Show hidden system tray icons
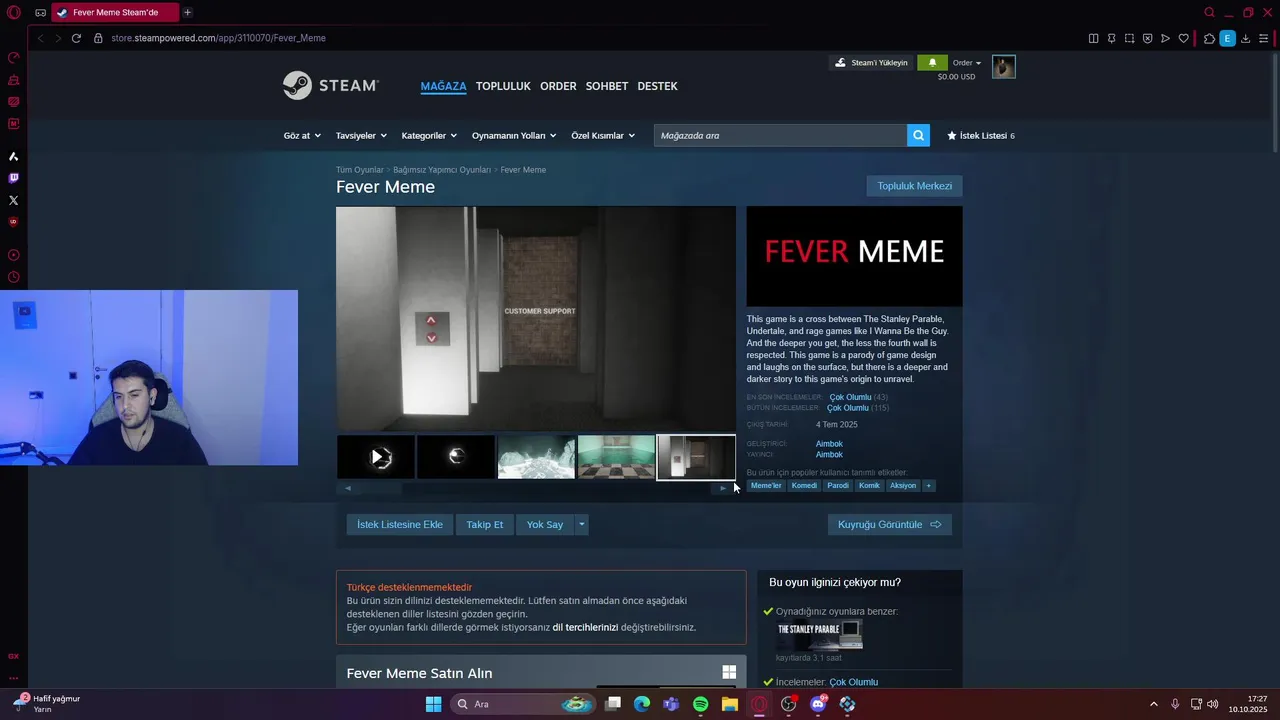The image size is (1280, 720). point(1153,704)
